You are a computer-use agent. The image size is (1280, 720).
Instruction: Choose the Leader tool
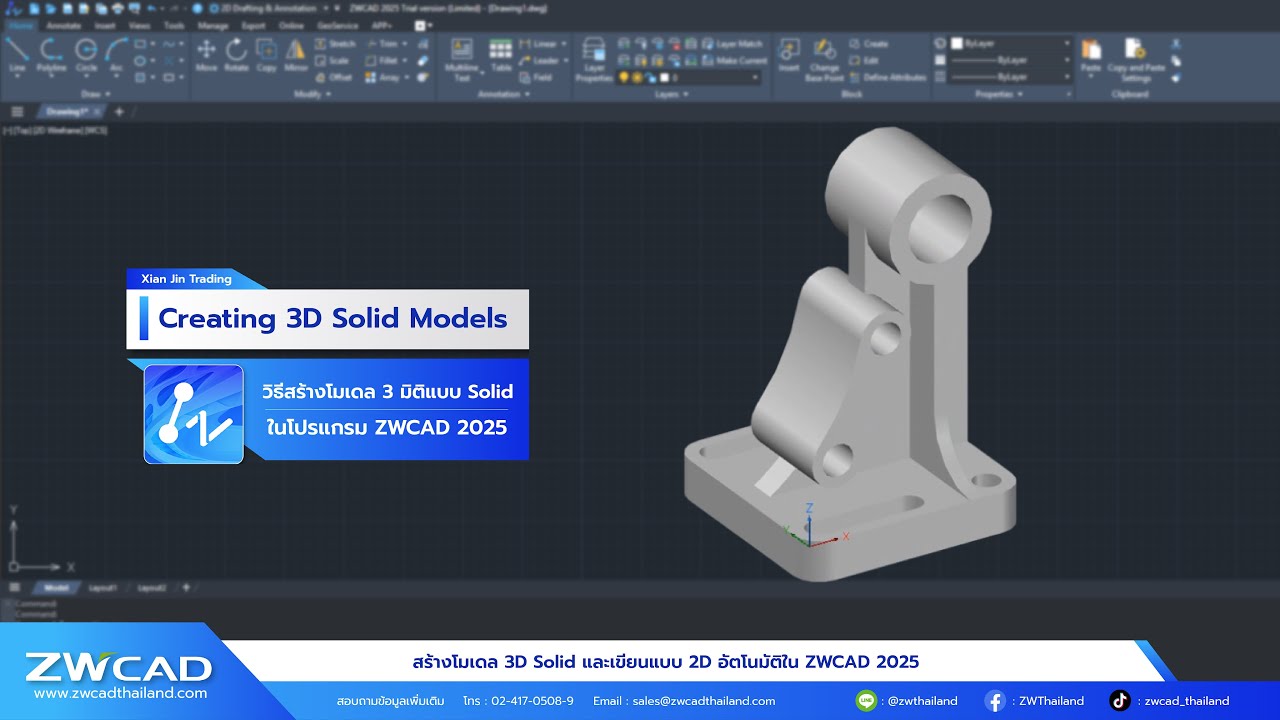click(x=540, y=60)
